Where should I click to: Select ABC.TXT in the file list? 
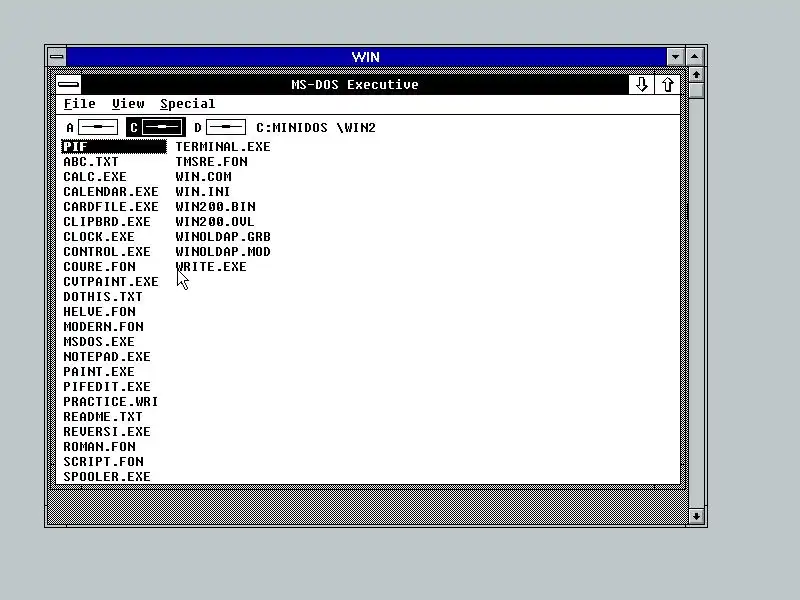tap(91, 162)
